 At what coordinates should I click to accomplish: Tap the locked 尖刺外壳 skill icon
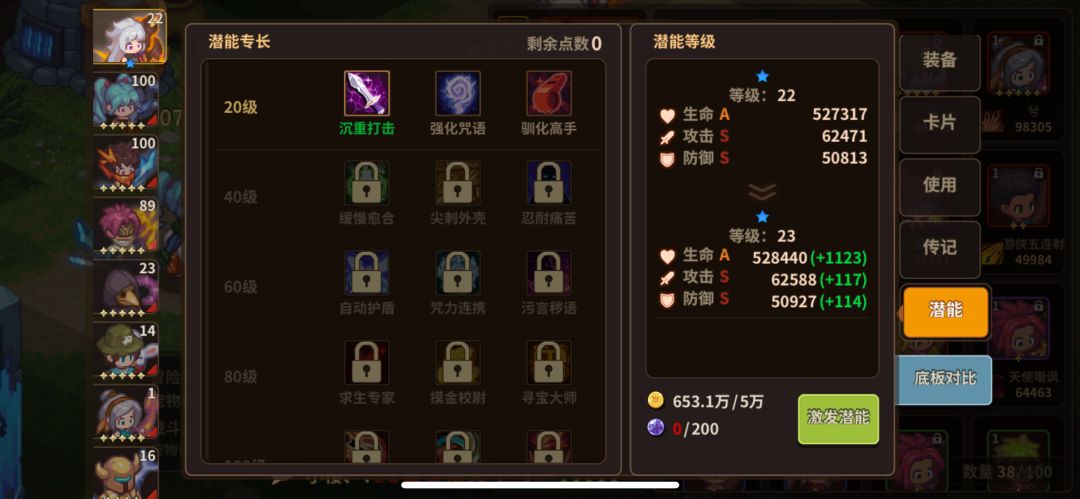(457, 183)
